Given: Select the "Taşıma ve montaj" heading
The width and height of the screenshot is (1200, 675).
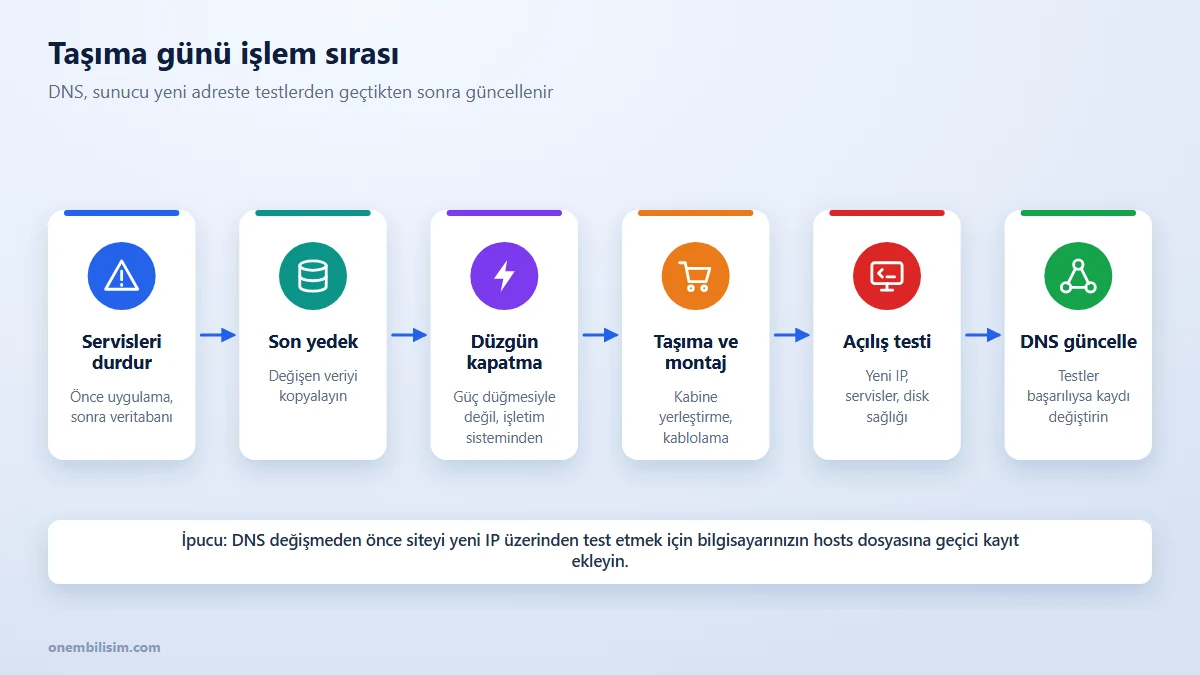Looking at the screenshot, I should pos(696,352).
